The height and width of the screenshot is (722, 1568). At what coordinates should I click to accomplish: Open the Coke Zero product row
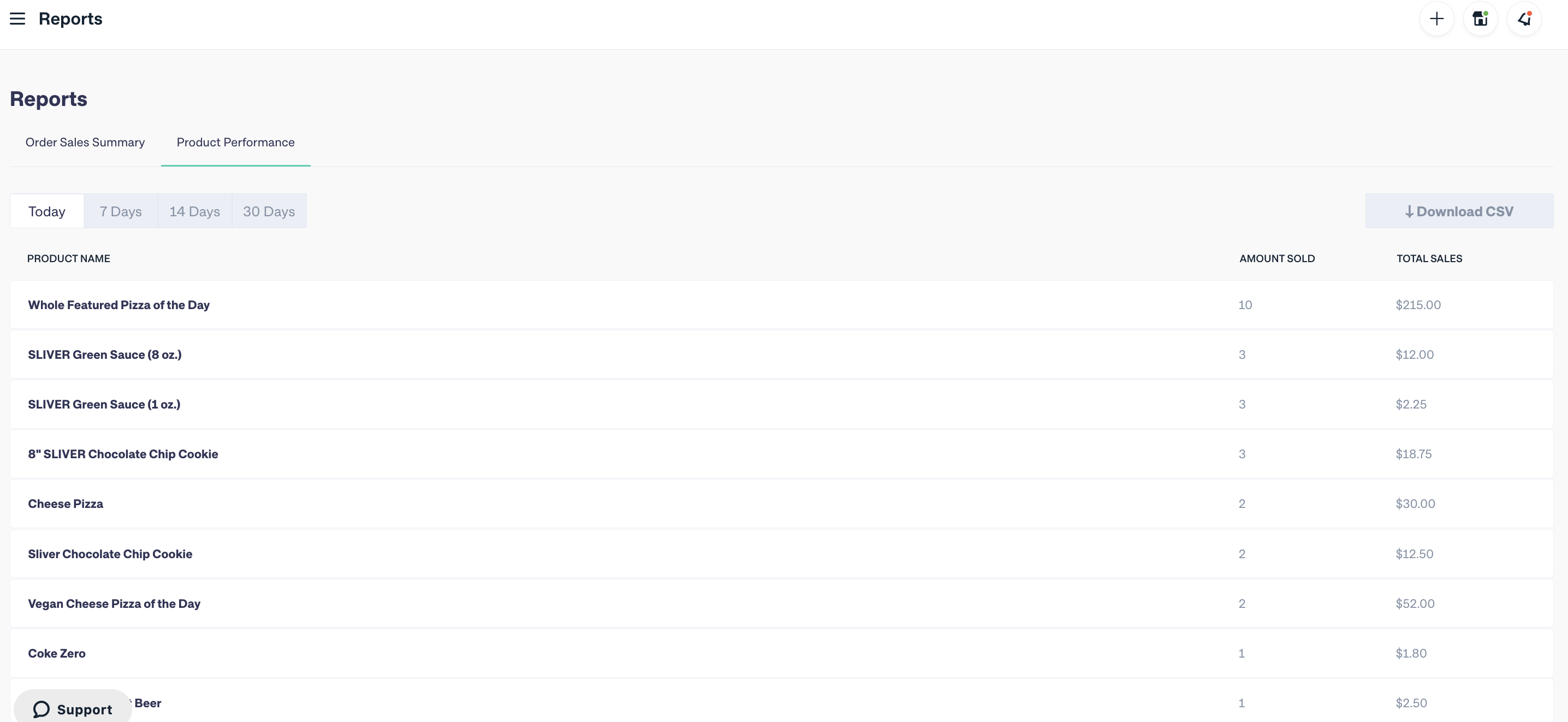tap(782, 653)
